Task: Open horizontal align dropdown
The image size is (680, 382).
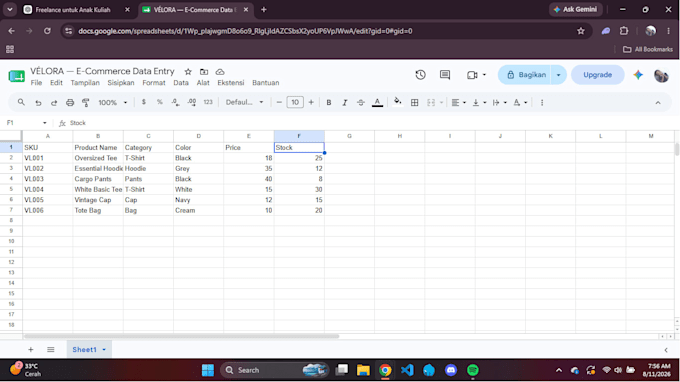Action: point(458,103)
